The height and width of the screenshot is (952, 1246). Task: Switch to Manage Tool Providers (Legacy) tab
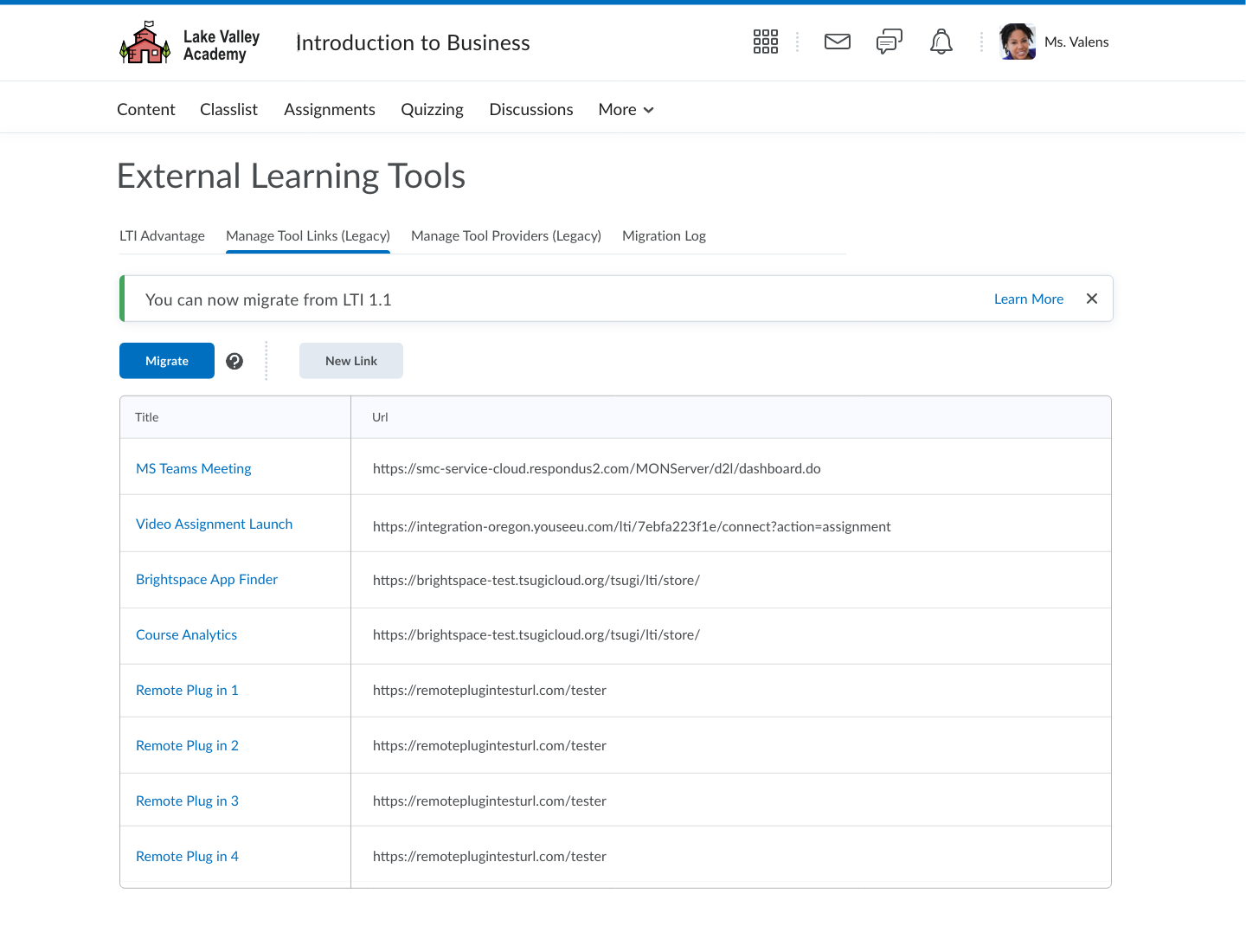pos(506,235)
